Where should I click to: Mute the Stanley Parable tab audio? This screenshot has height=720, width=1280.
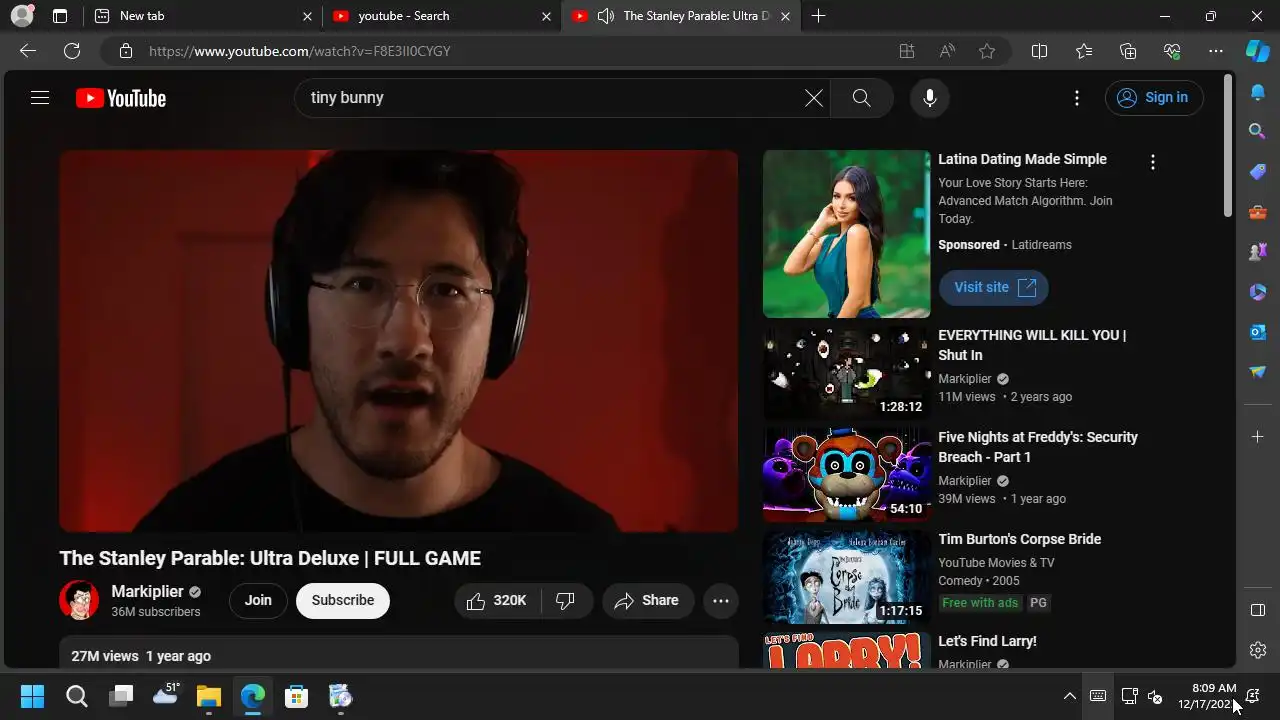pos(605,16)
